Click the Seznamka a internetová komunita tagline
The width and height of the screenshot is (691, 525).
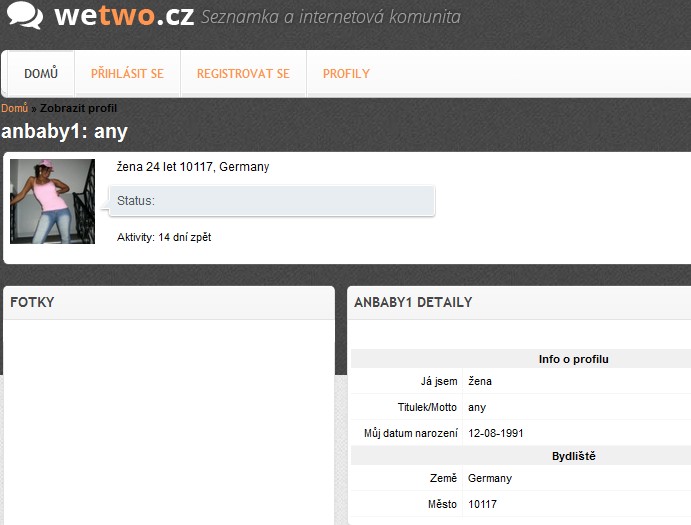[x=331, y=17]
